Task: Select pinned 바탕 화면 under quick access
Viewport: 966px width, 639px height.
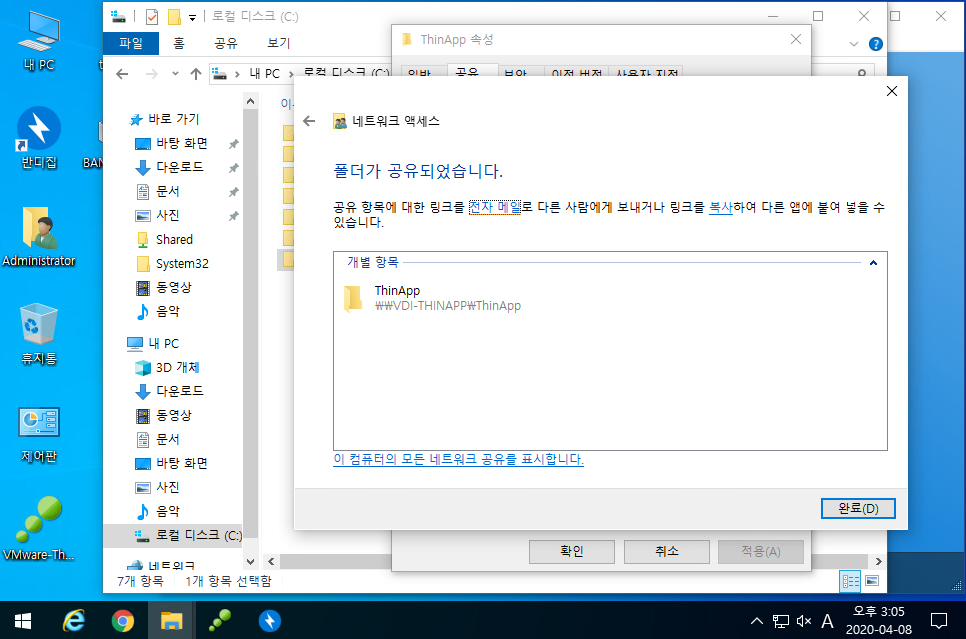Action: (181, 144)
